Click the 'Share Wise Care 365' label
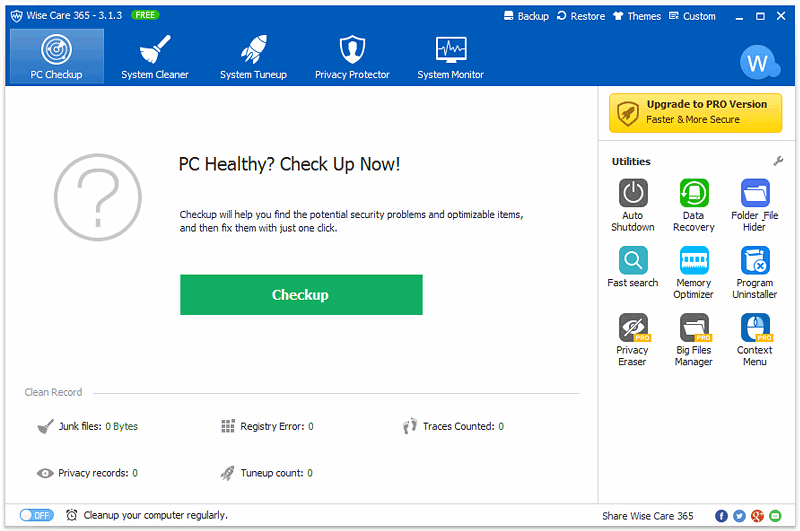 point(647,516)
